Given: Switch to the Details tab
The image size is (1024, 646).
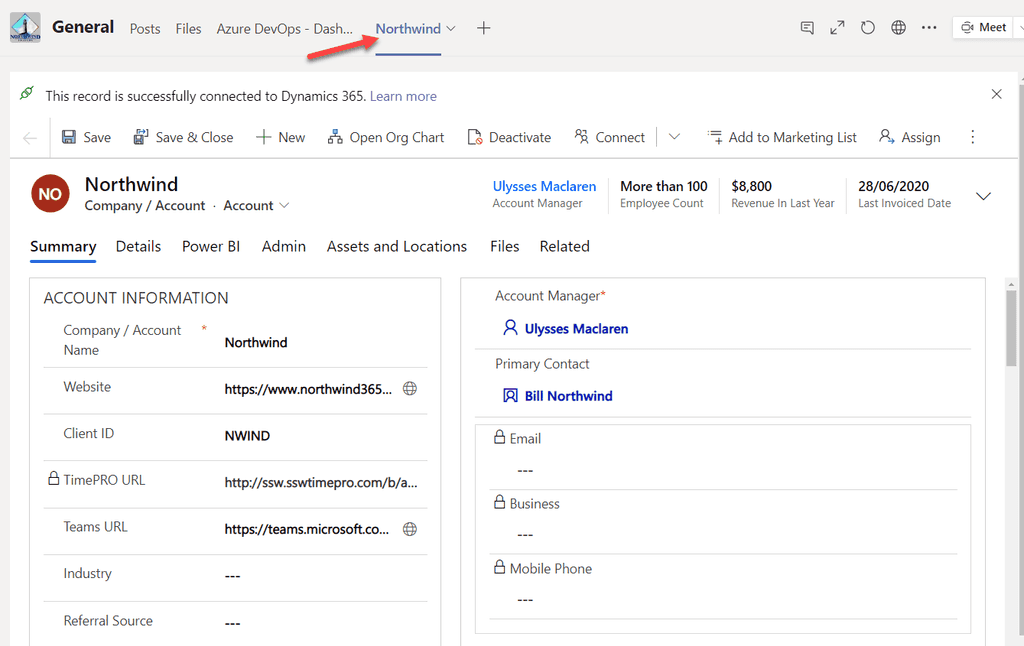Looking at the screenshot, I should coord(138,246).
